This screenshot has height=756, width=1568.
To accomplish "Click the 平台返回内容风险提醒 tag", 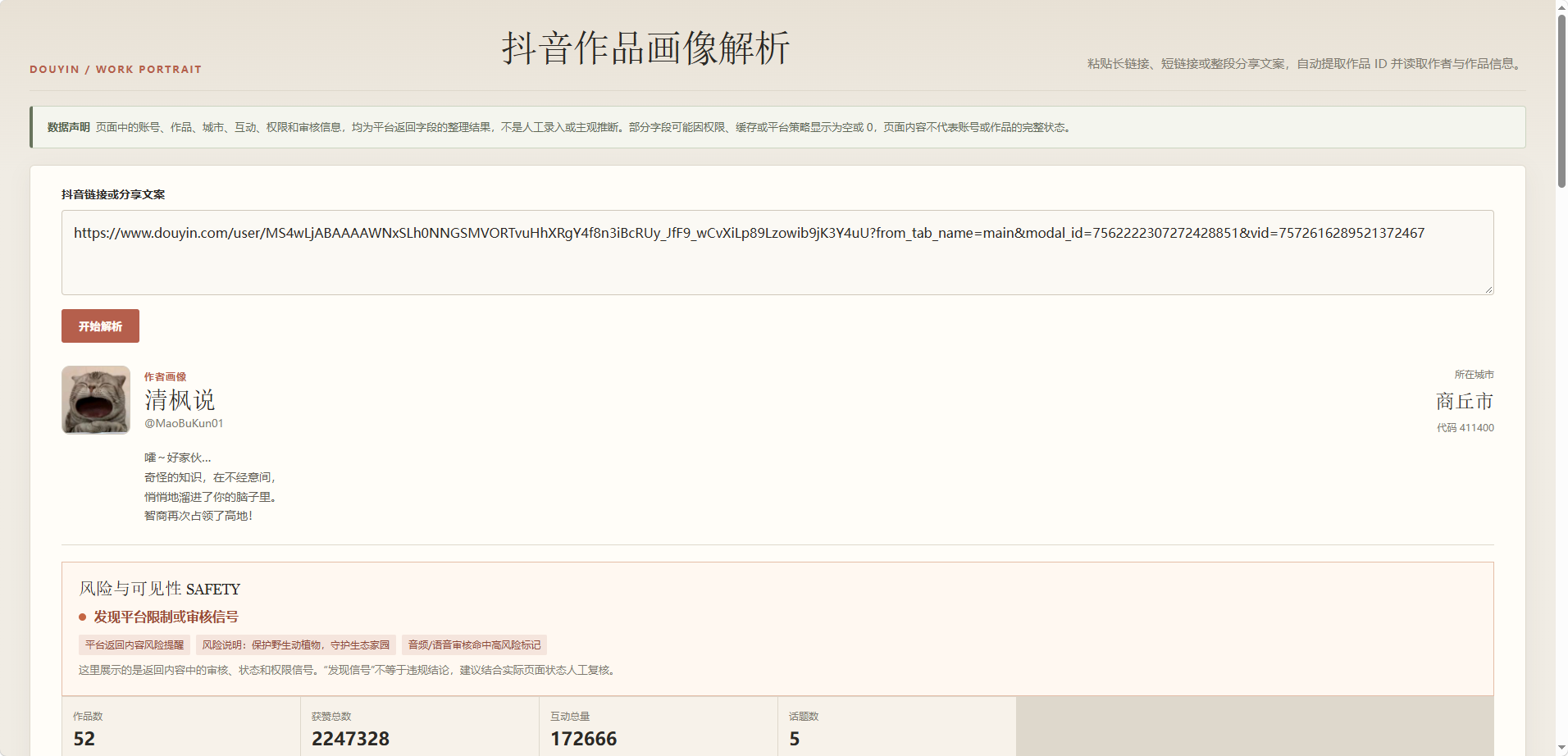I will 134,645.
